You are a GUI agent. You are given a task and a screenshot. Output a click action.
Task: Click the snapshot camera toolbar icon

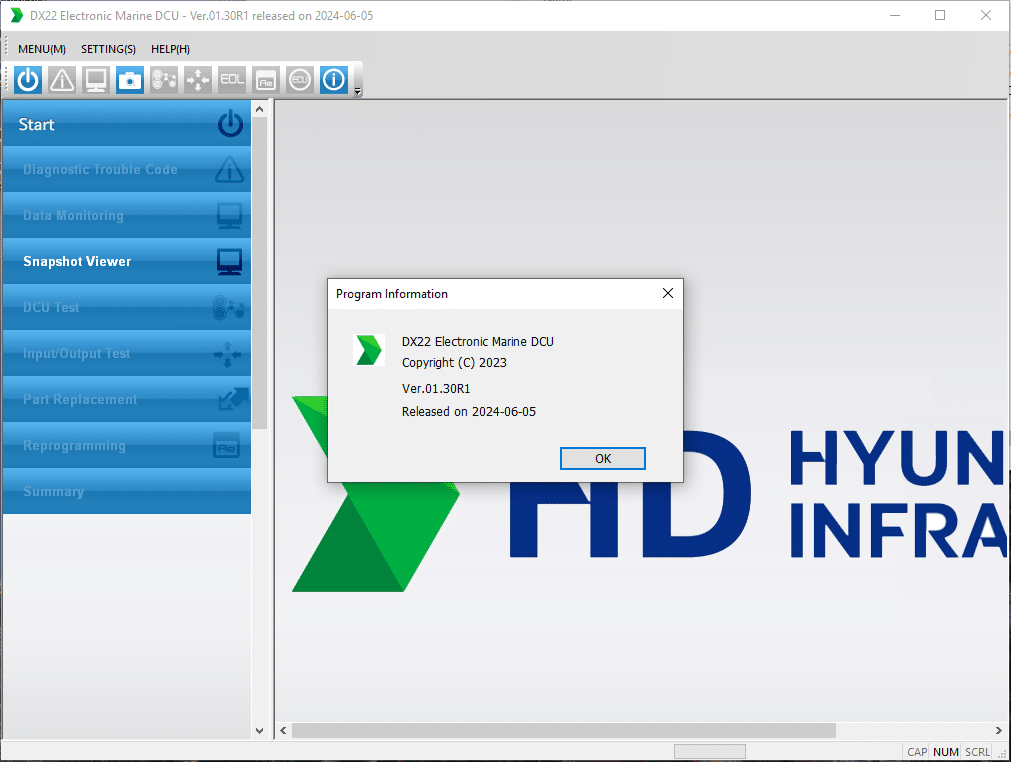130,80
